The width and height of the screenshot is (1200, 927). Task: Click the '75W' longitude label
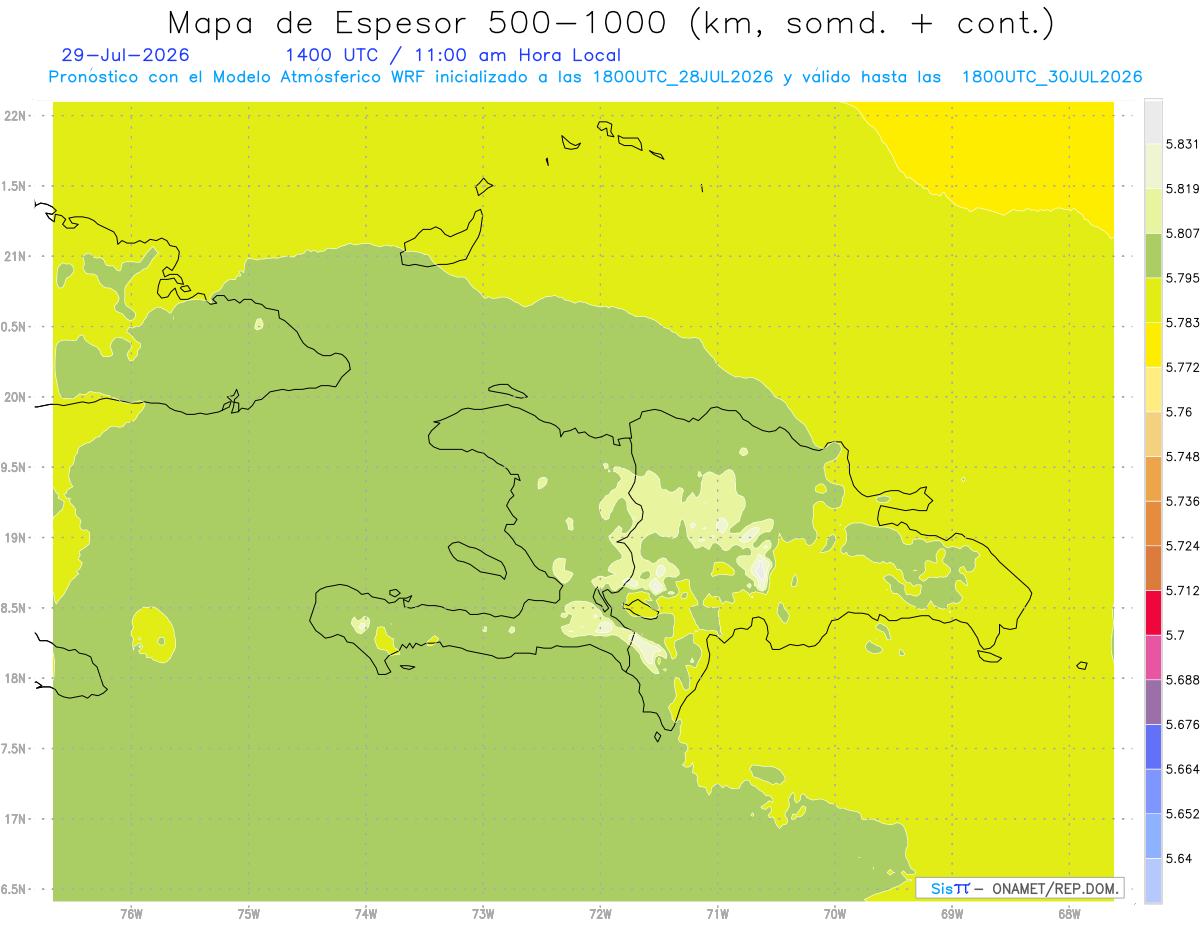[249, 914]
